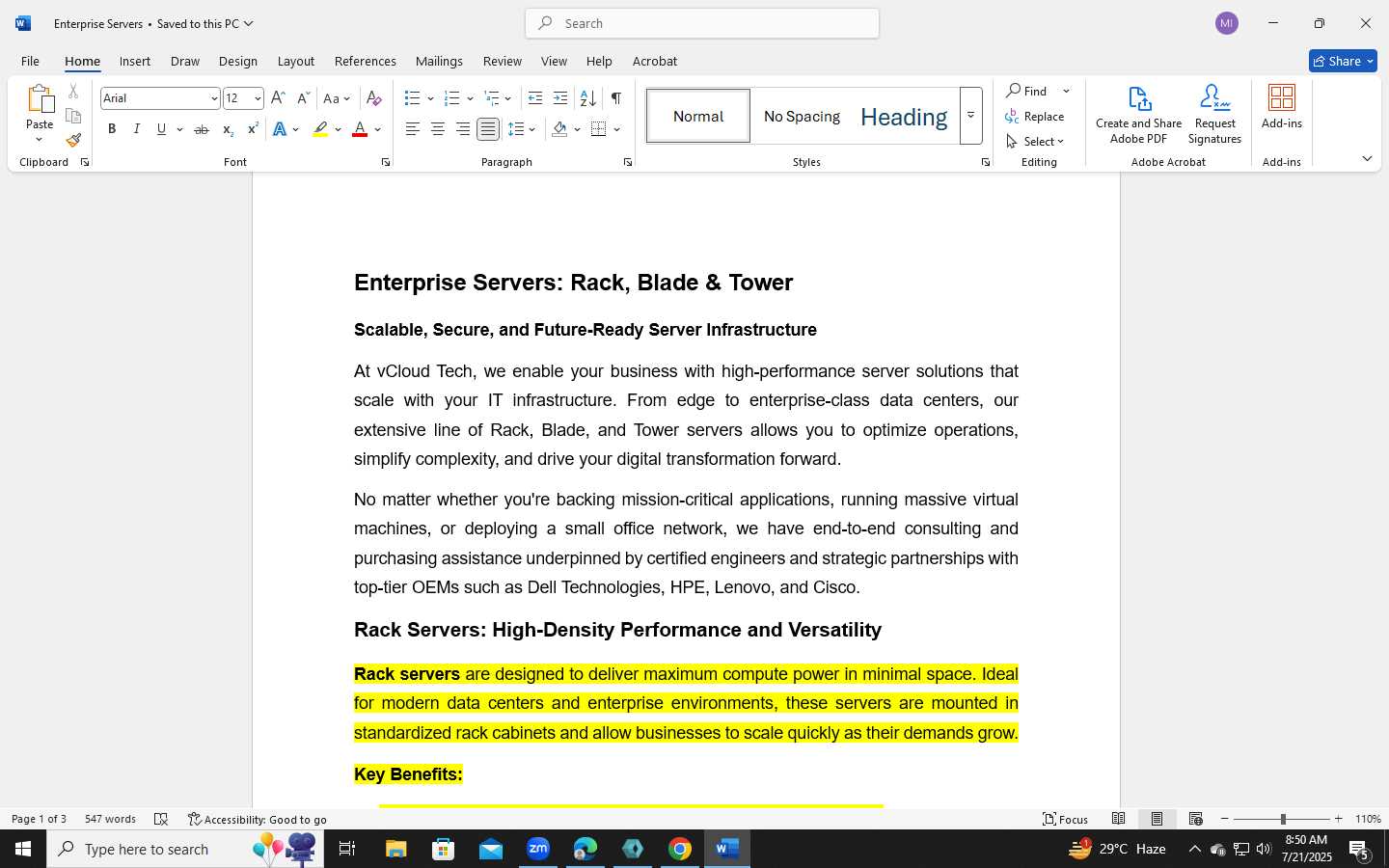Toggle Show/Hide paragraph marks
The width and height of the screenshot is (1389, 868).
616,98
